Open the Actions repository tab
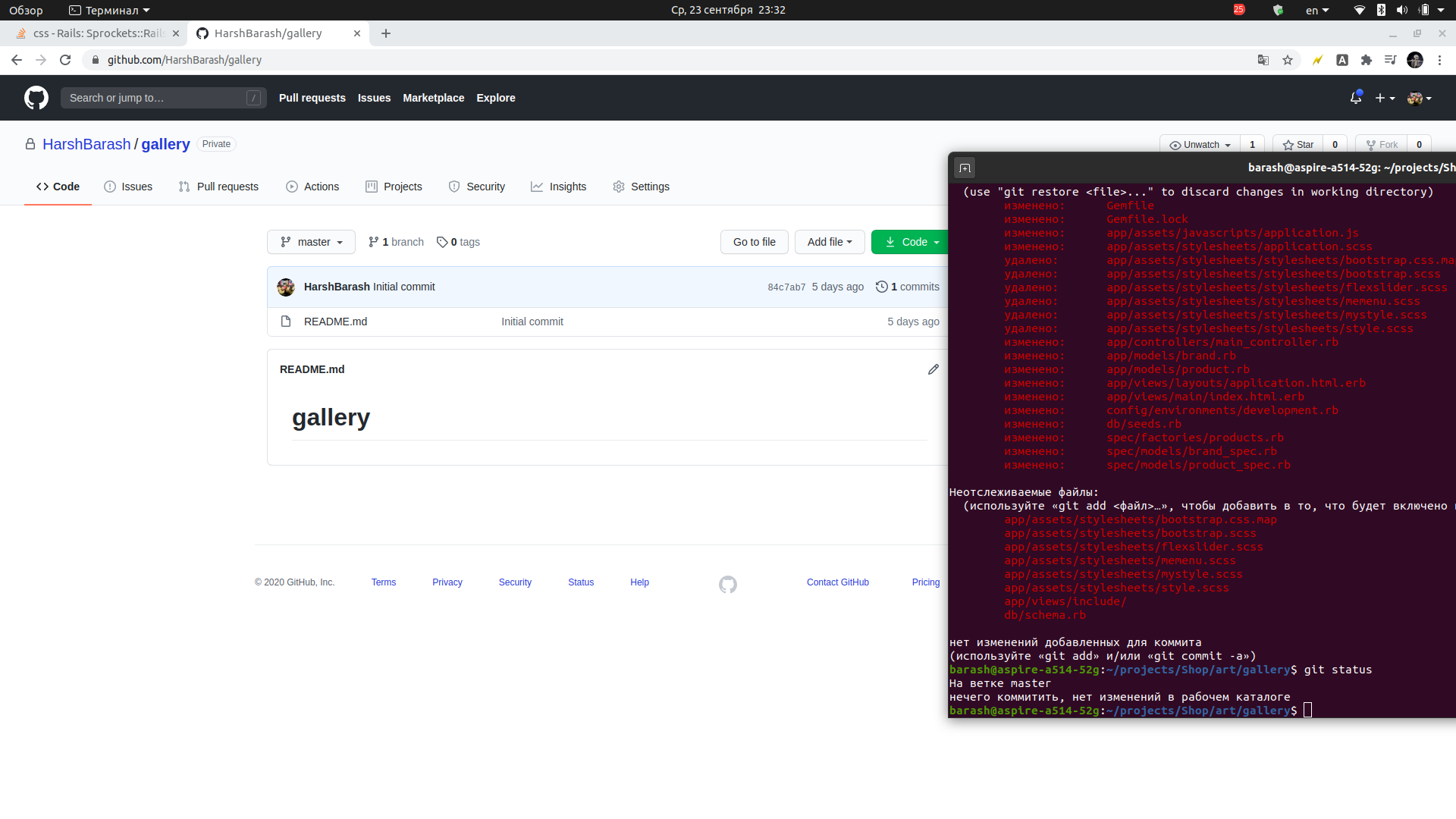1456x819 pixels. point(312,187)
